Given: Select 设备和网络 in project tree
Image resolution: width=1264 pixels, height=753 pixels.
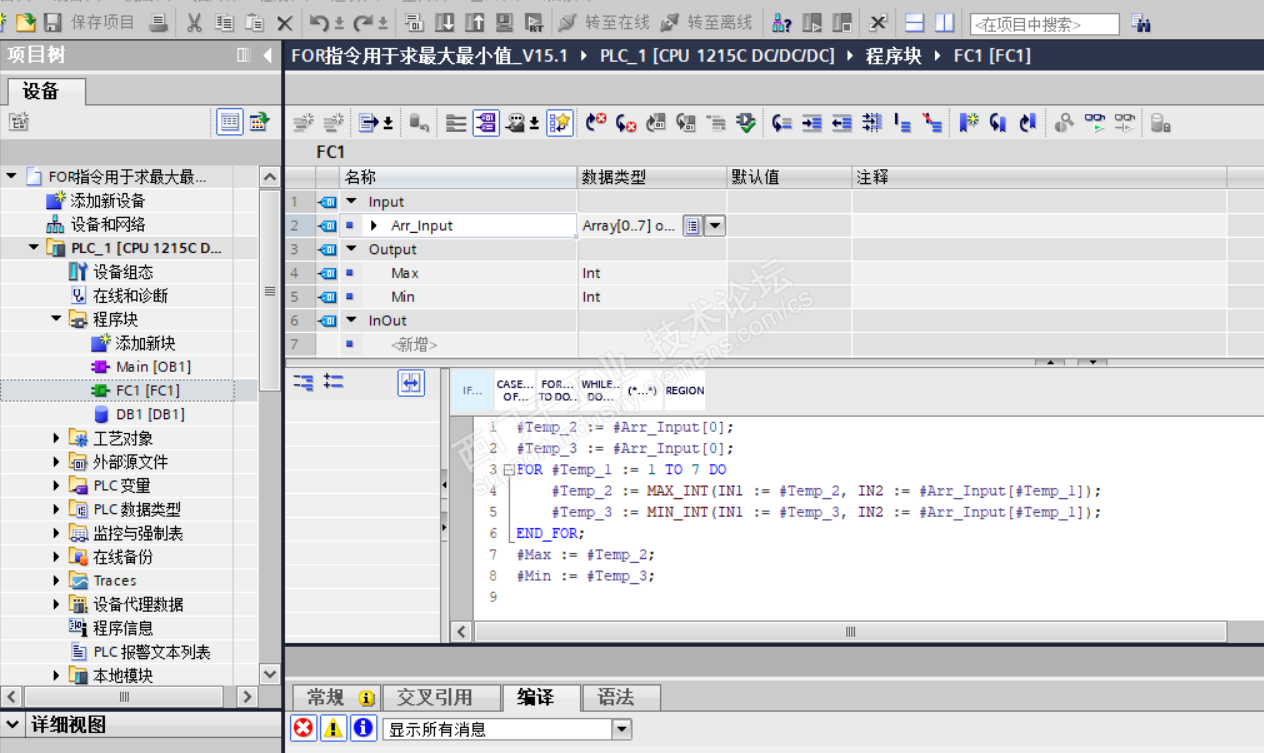Looking at the screenshot, I should [x=107, y=224].
